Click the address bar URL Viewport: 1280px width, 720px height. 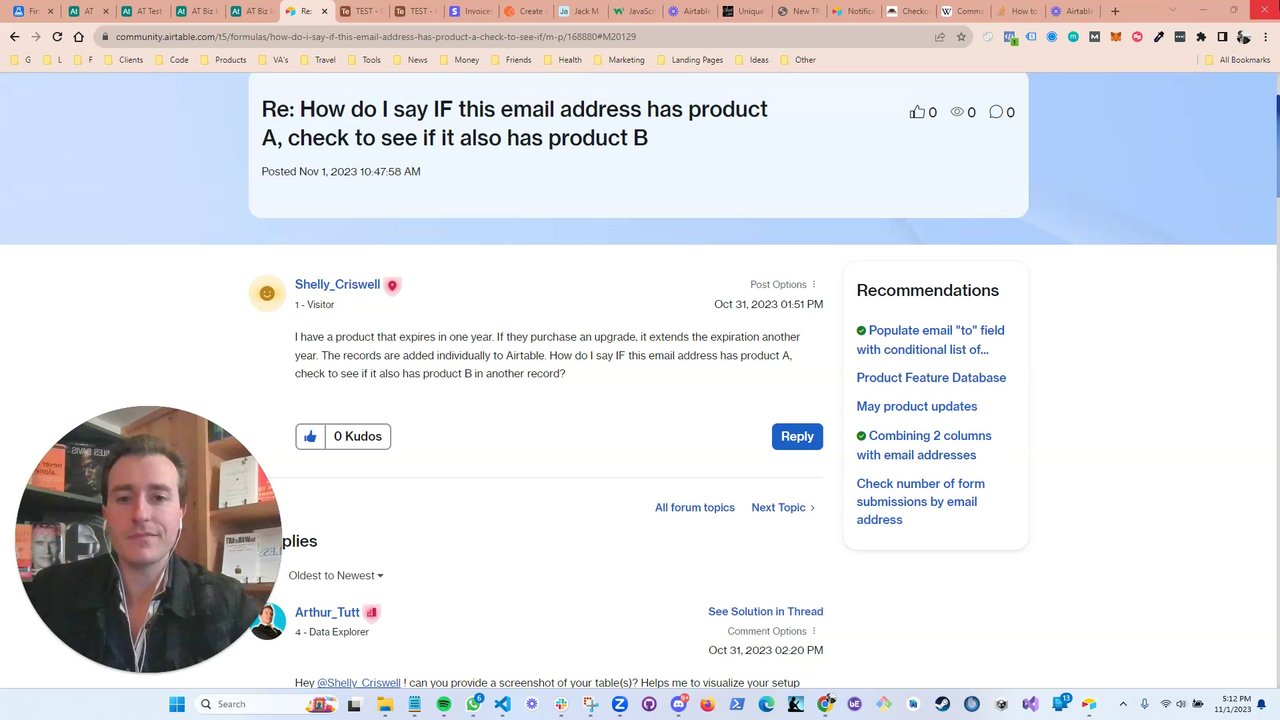375,37
